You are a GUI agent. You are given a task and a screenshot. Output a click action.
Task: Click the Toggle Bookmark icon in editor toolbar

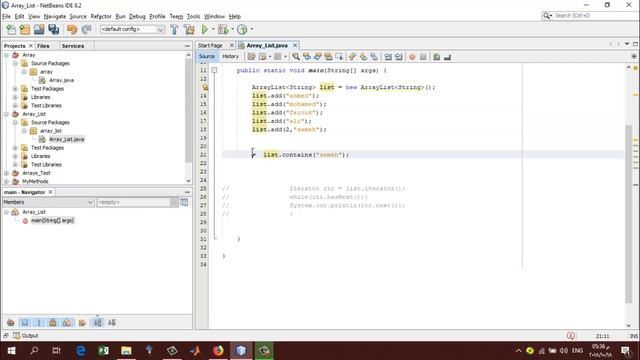(x=374, y=57)
